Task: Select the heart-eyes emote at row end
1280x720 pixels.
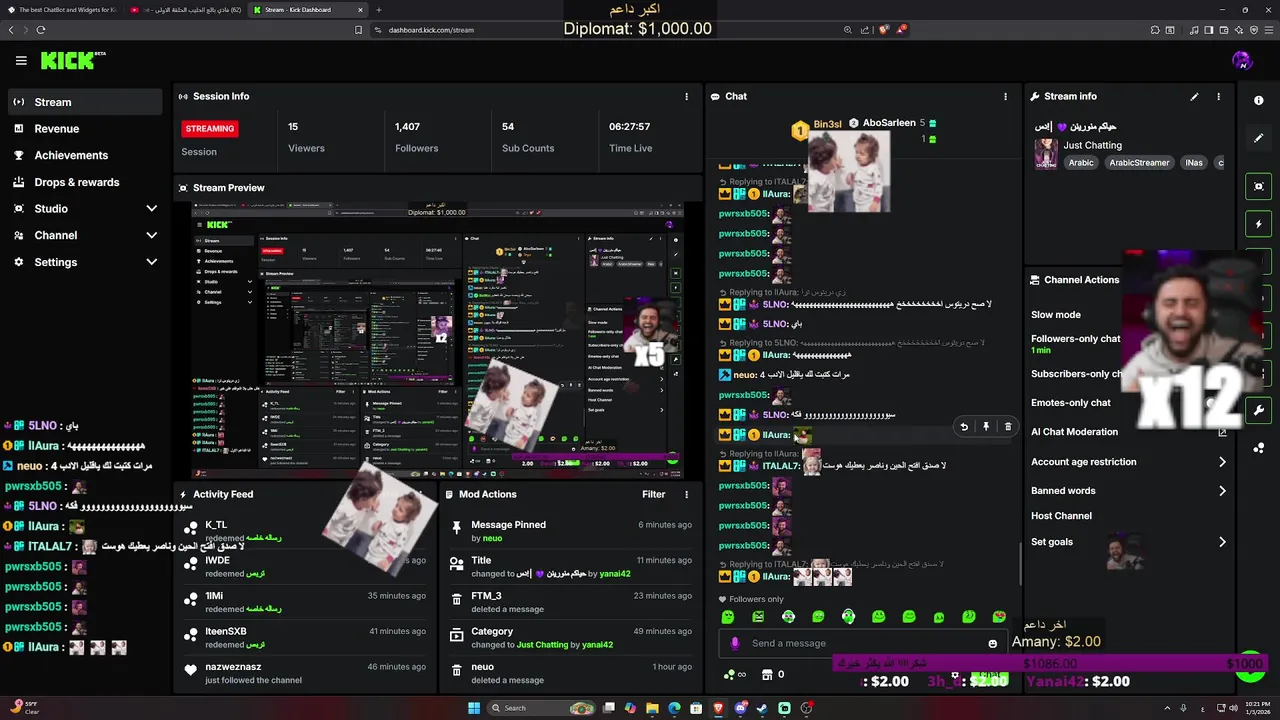Action: pos(999,618)
